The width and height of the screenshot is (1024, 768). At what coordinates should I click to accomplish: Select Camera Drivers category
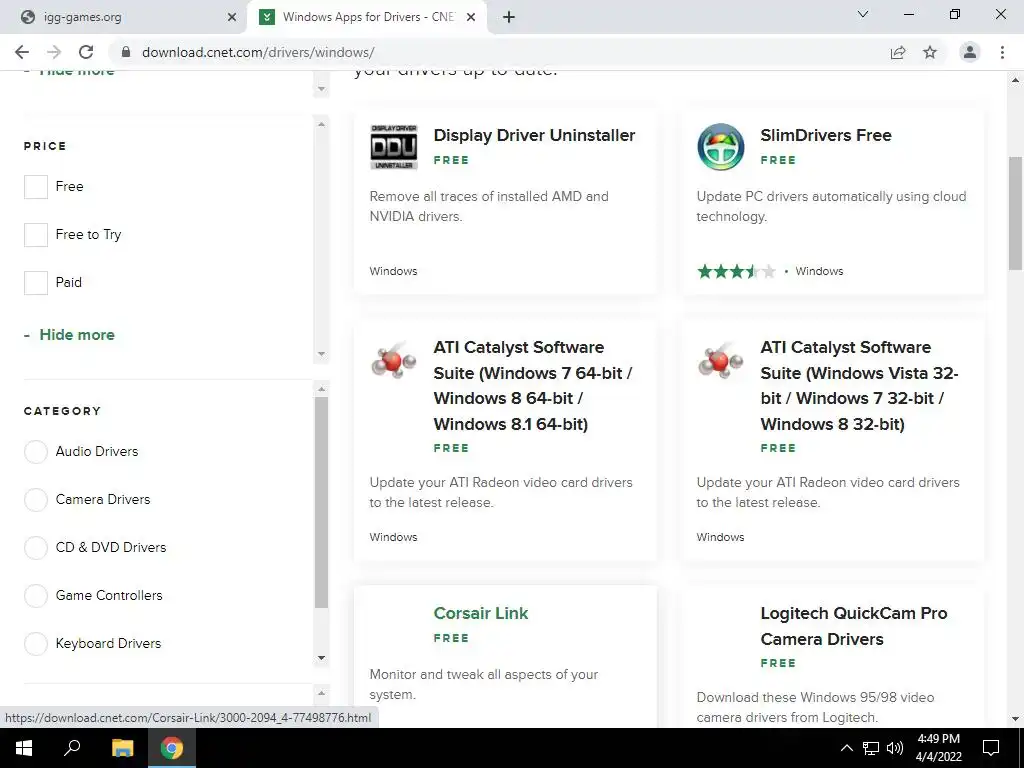(36, 500)
